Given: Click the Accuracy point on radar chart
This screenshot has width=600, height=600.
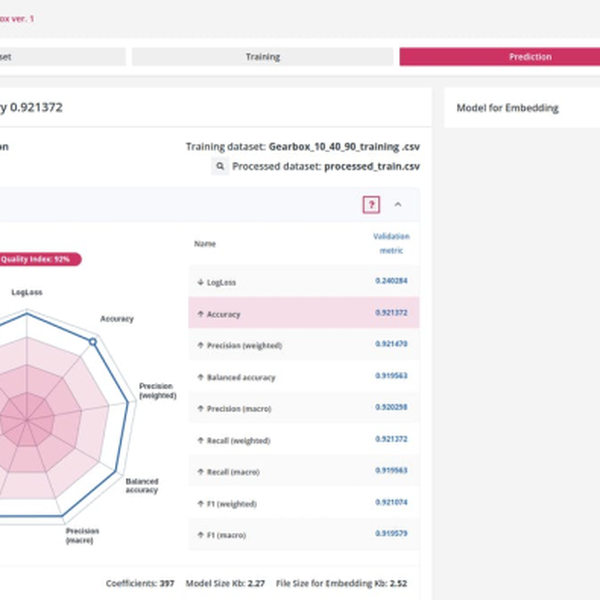Looking at the screenshot, I should 94,342.
